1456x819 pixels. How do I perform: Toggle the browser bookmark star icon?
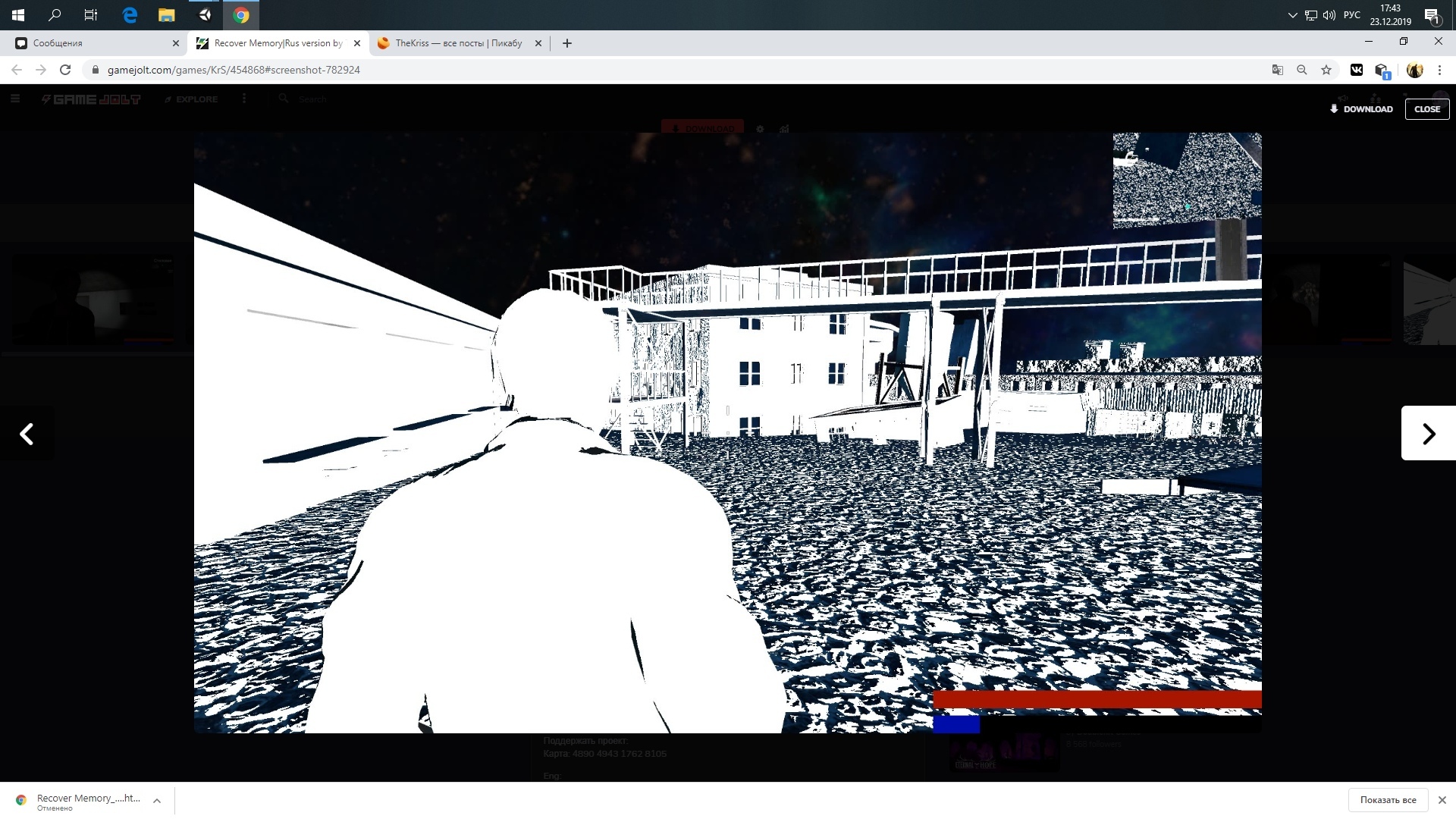1326,69
